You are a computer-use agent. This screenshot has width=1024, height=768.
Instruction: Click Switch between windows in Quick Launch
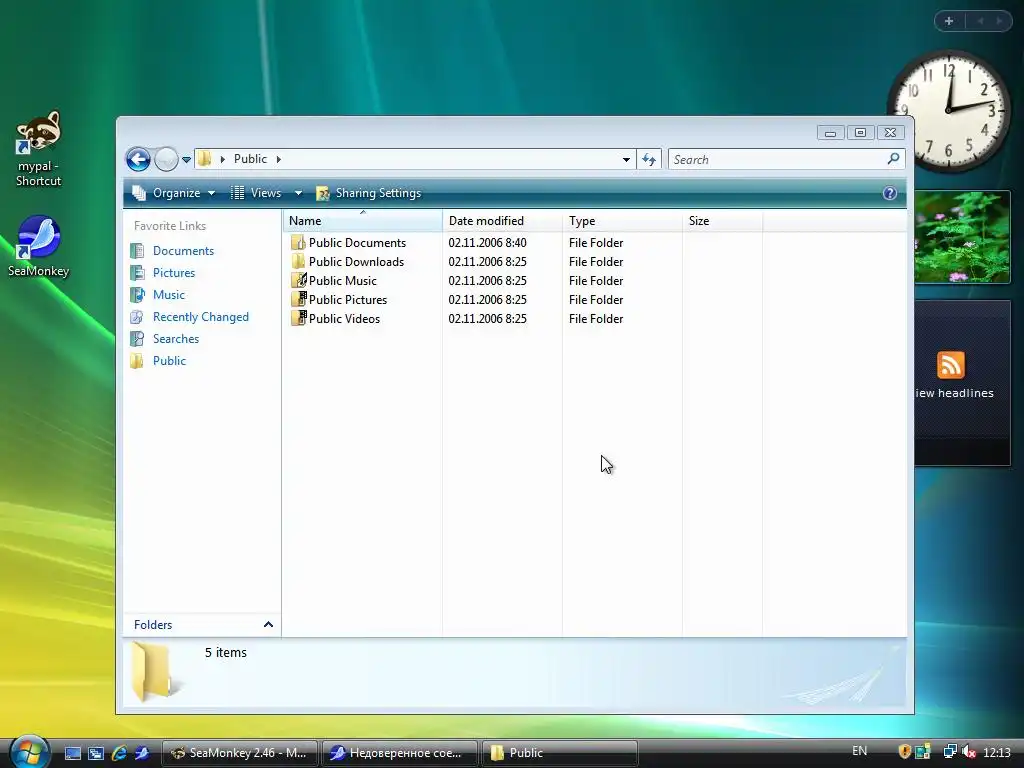coord(96,753)
